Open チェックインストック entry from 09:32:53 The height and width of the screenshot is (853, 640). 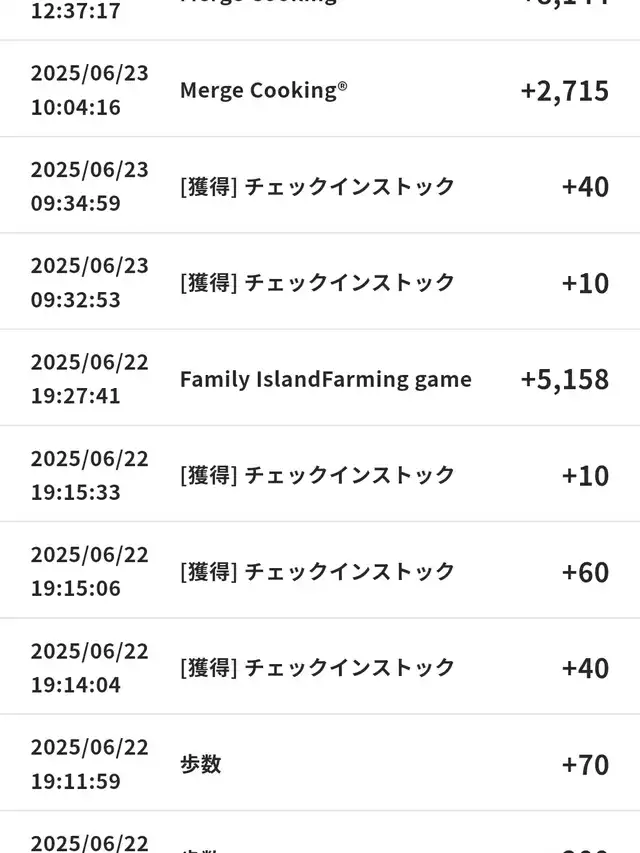(x=317, y=282)
